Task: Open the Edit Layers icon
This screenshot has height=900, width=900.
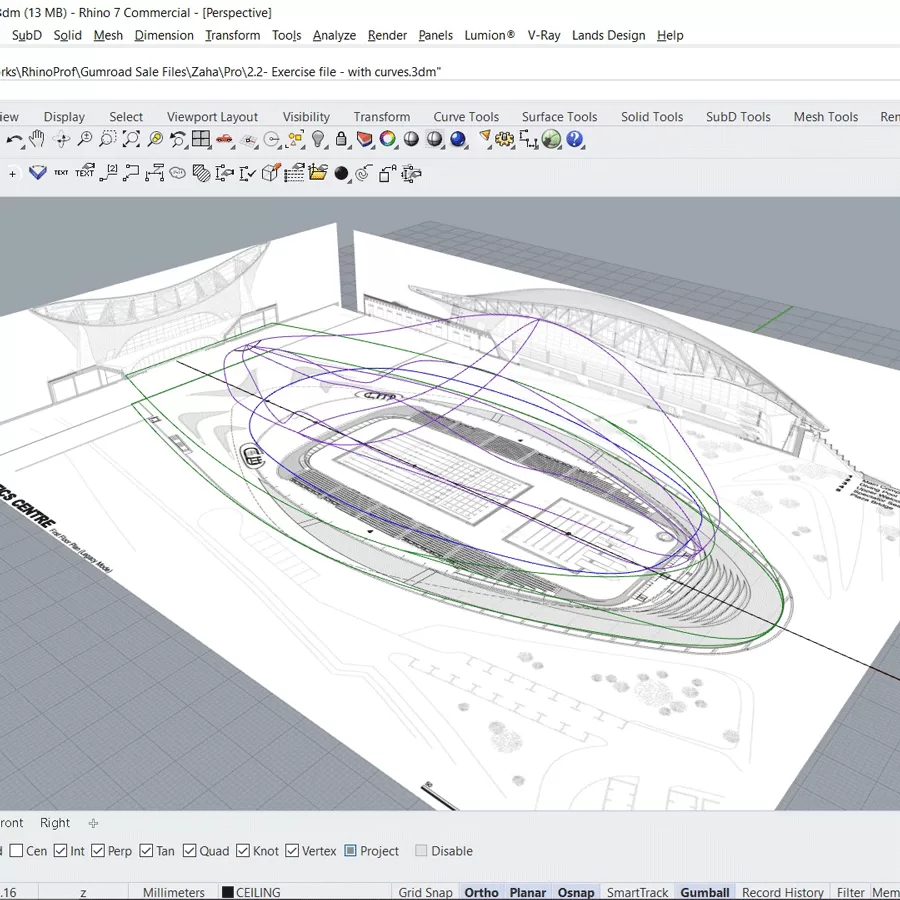Action: click(364, 139)
